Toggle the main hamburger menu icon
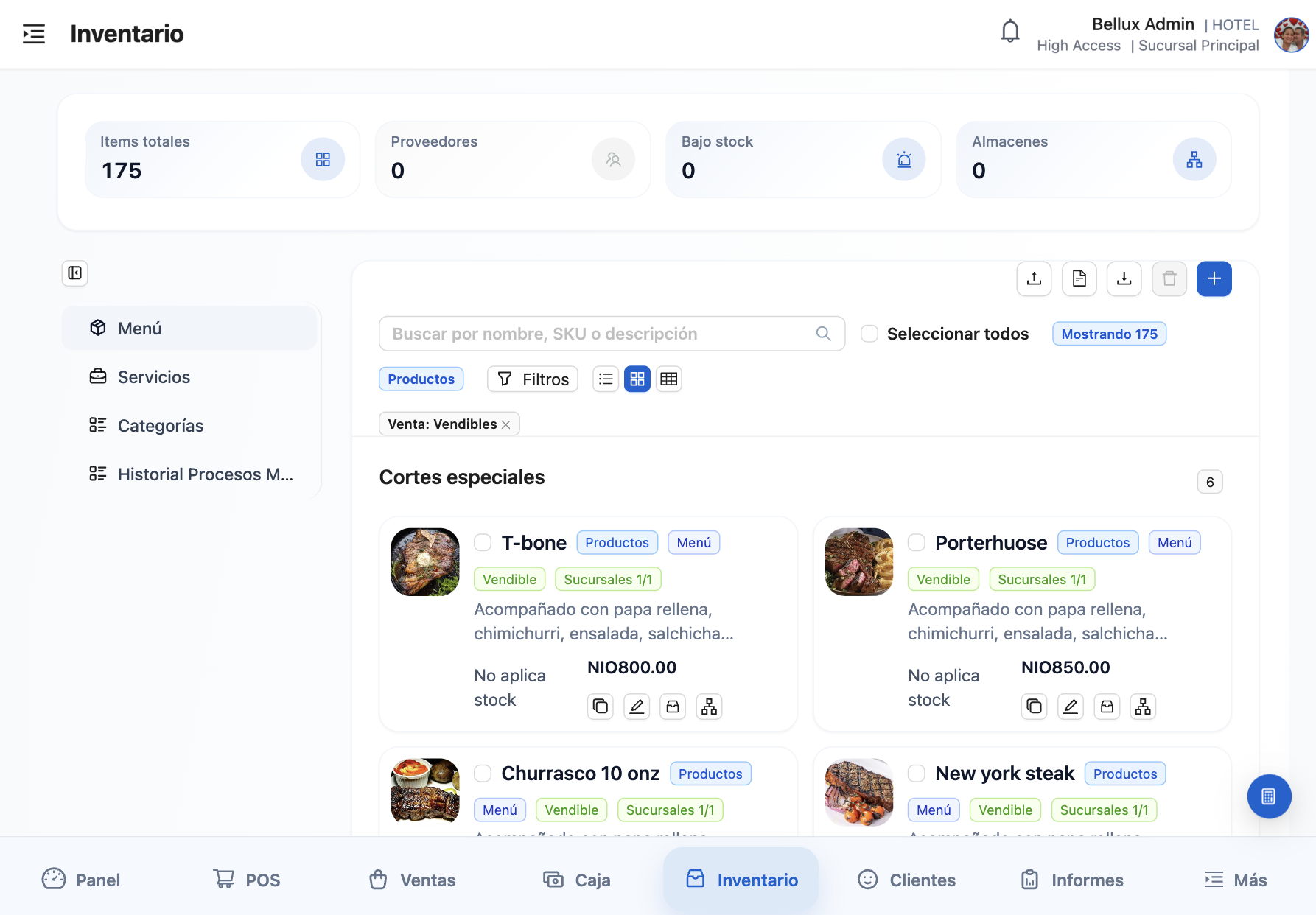Viewport: 1316px width, 915px height. (34, 34)
